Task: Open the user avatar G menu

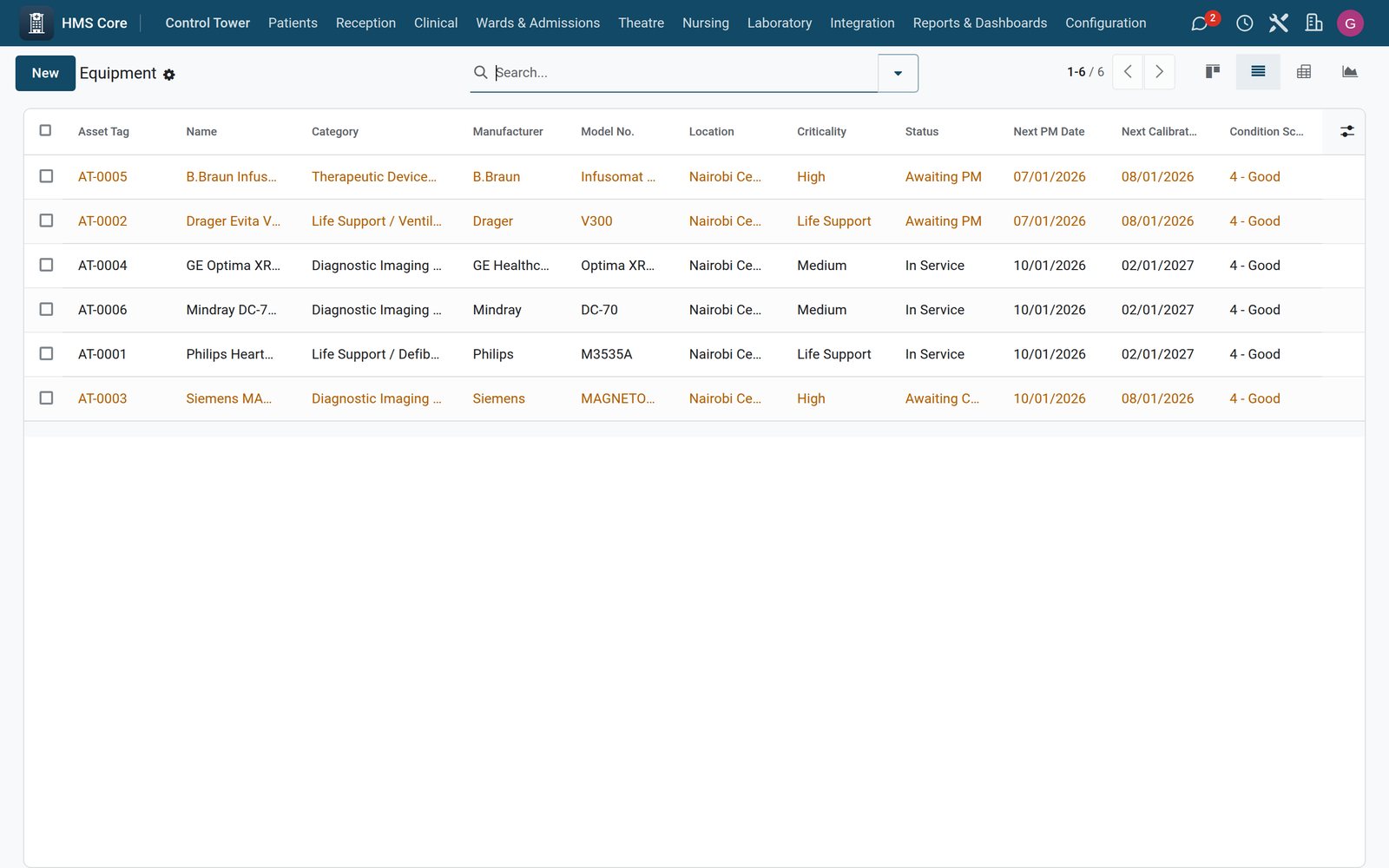Action: [1350, 23]
